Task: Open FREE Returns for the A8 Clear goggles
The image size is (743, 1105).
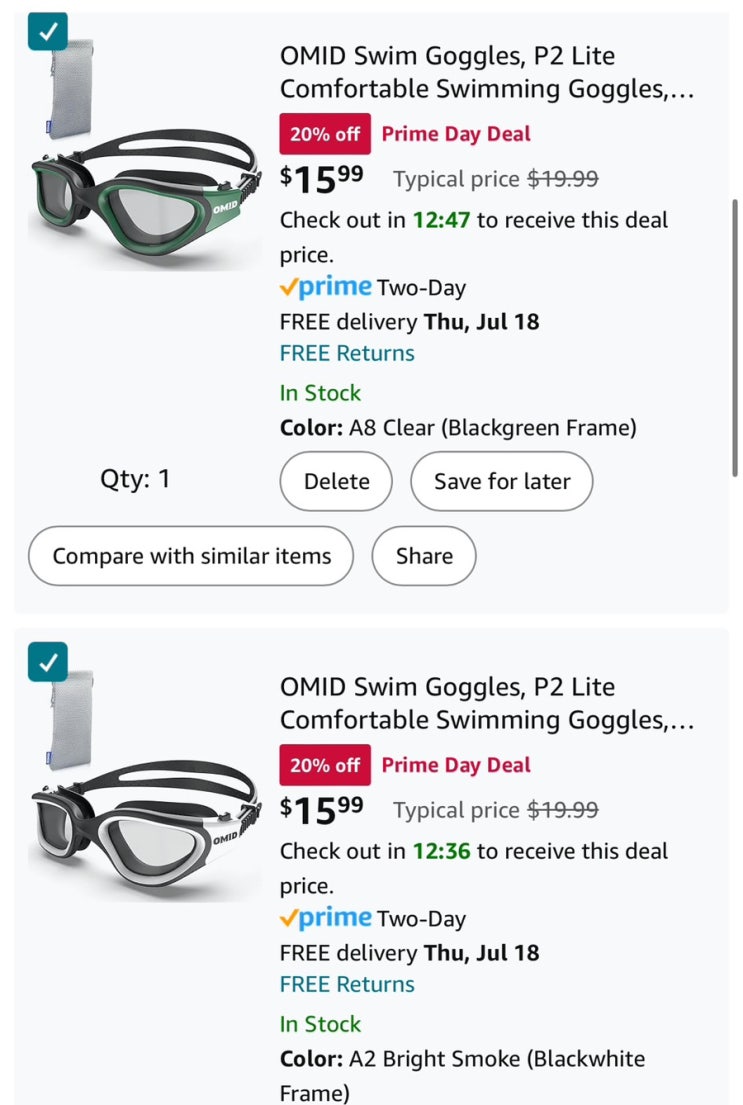Action: click(x=347, y=353)
